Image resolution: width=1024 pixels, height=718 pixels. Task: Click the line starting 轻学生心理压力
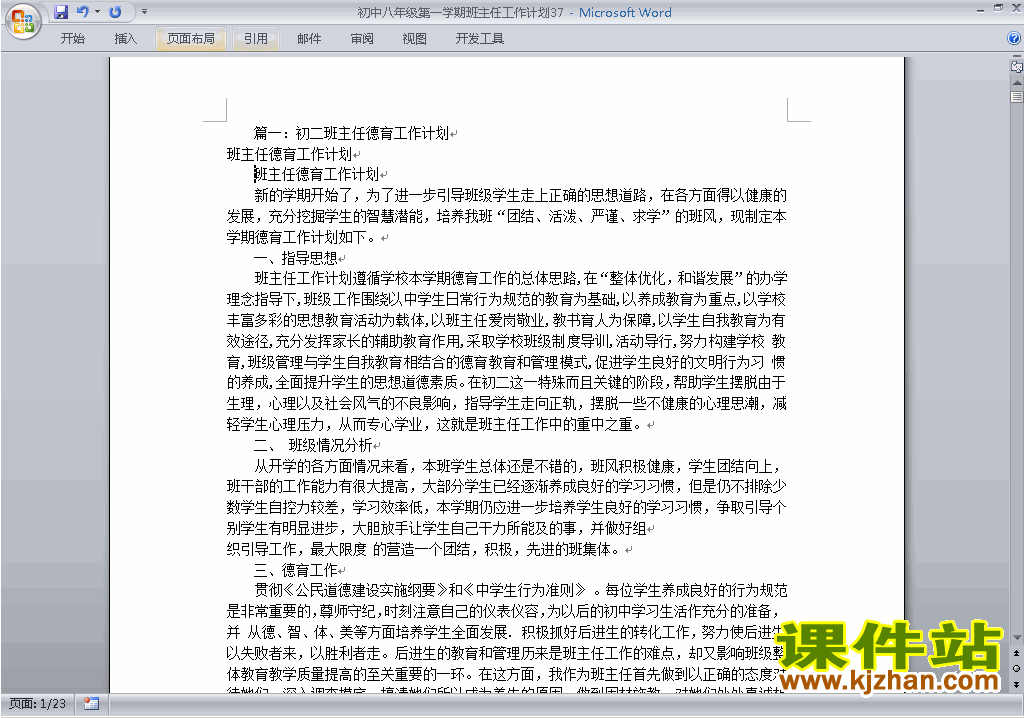435,425
